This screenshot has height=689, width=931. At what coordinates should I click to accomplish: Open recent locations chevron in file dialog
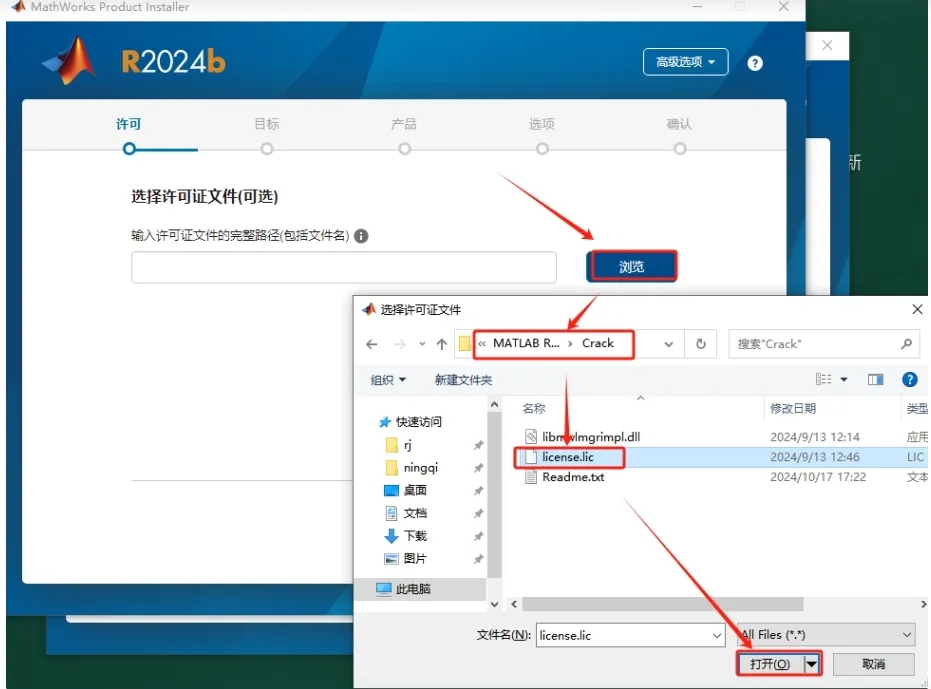(x=422, y=344)
